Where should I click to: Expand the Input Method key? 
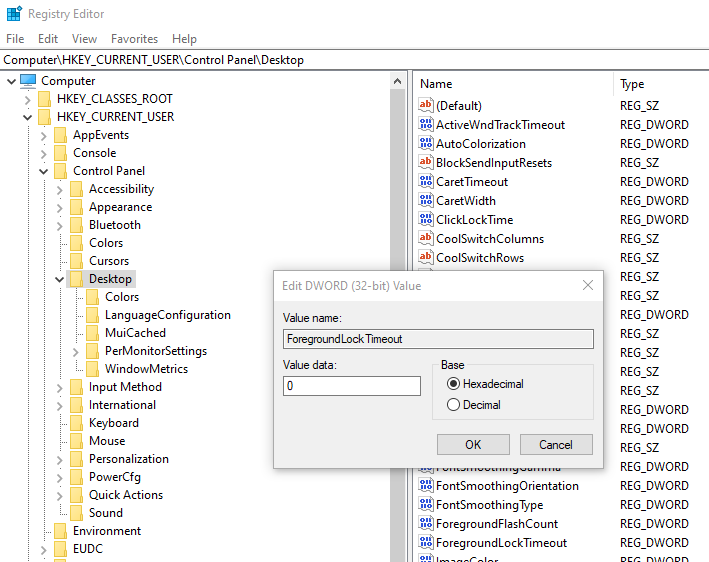tap(60, 388)
